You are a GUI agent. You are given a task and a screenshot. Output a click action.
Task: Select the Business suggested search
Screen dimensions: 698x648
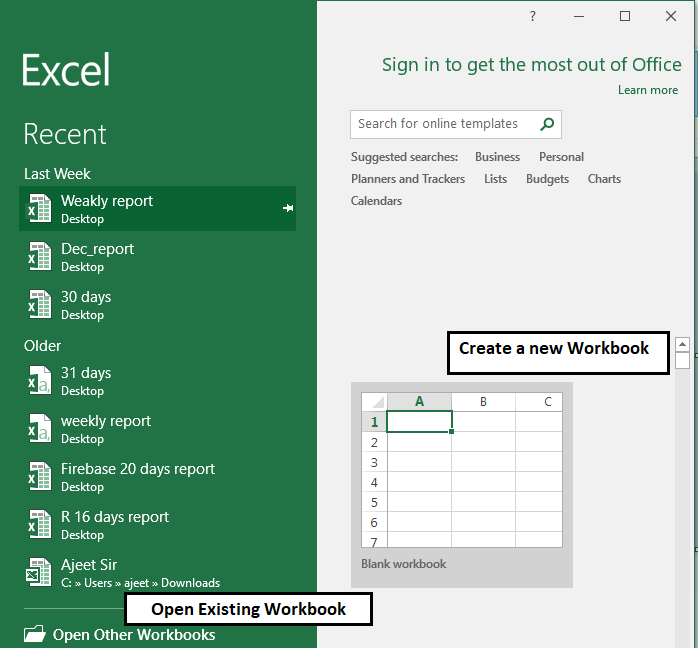point(497,157)
